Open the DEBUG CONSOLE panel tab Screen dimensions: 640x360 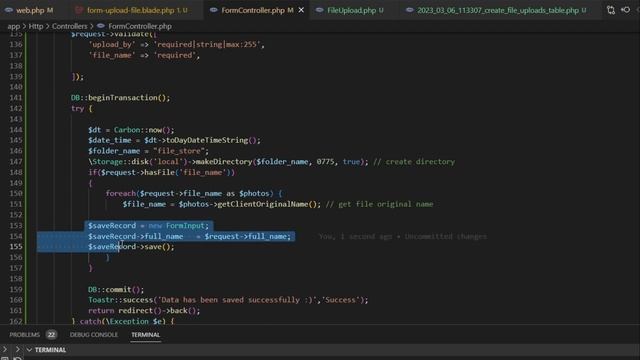pyautogui.click(x=93, y=335)
